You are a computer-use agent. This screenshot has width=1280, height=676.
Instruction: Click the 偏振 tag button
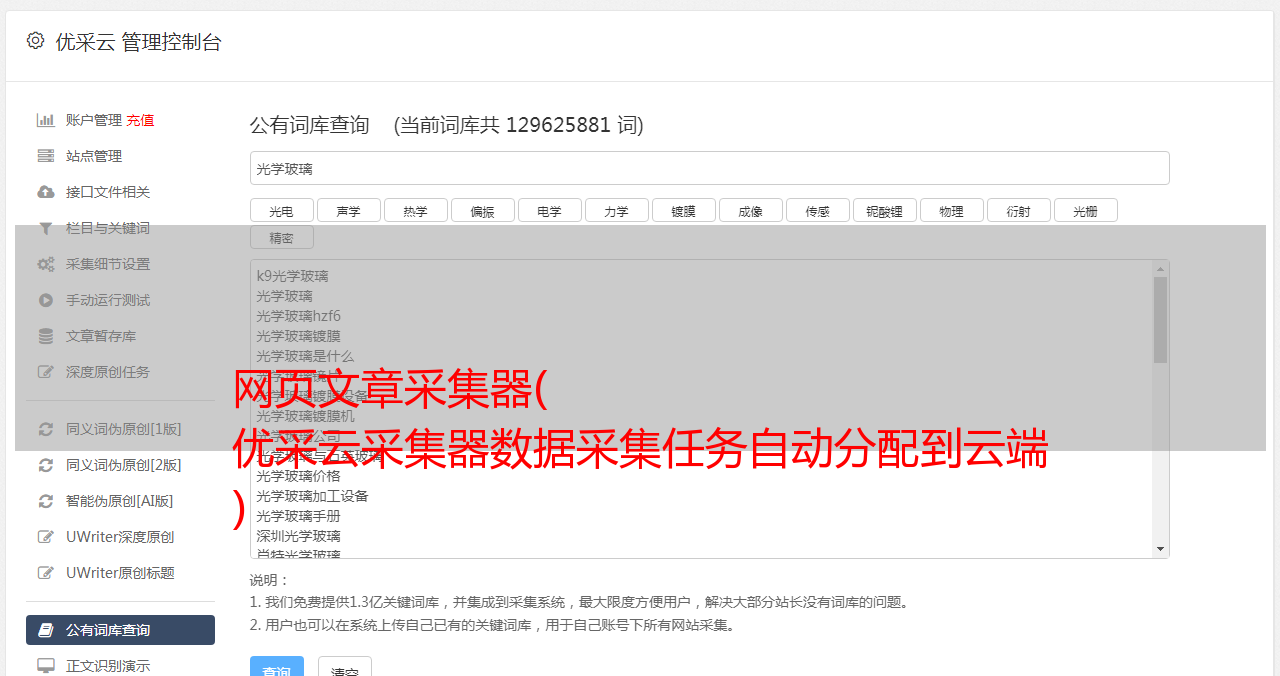click(x=482, y=210)
